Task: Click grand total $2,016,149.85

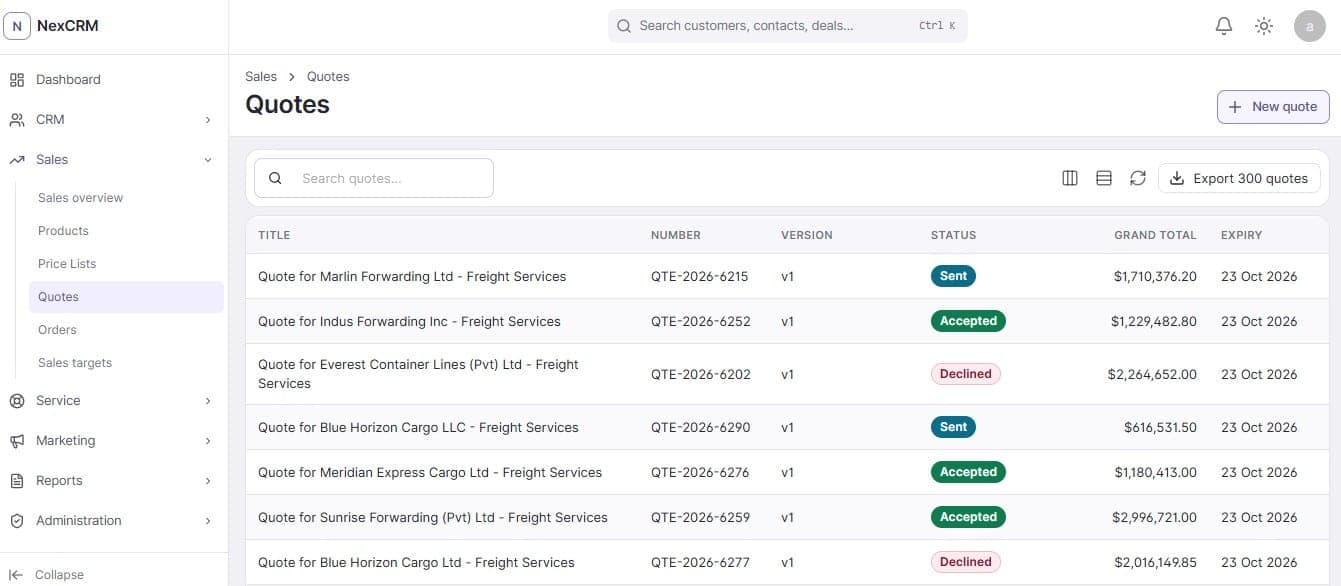Action: click(x=1154, y=563)
